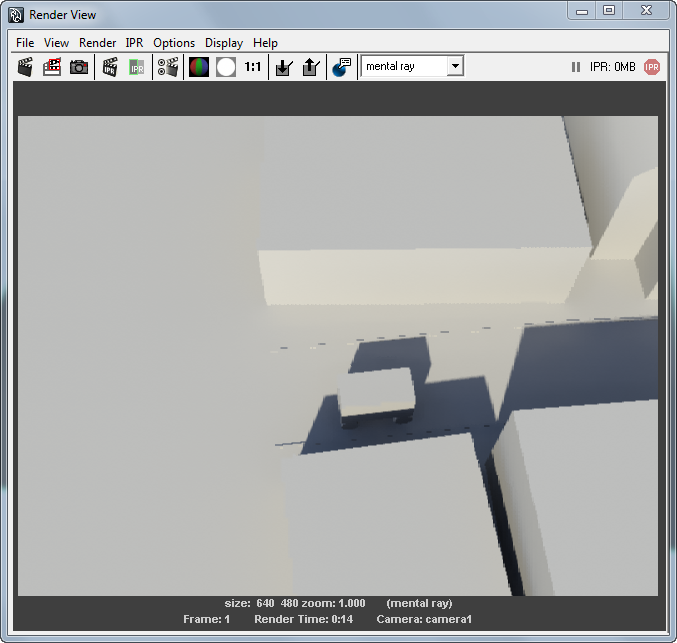Click the Refresh IPR image icon

(x=137, y=67)
